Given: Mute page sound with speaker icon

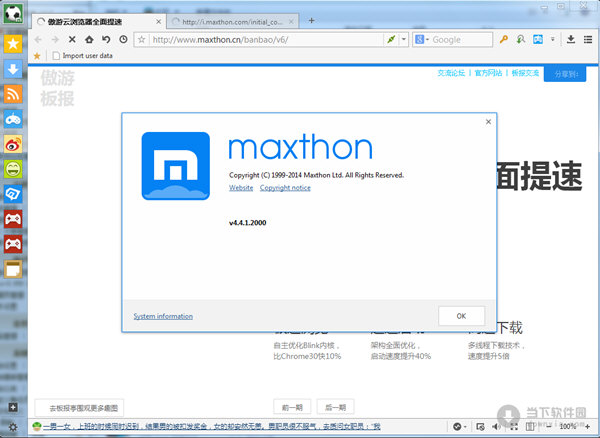Looking at the screenshot, I should tap(496, 426).
